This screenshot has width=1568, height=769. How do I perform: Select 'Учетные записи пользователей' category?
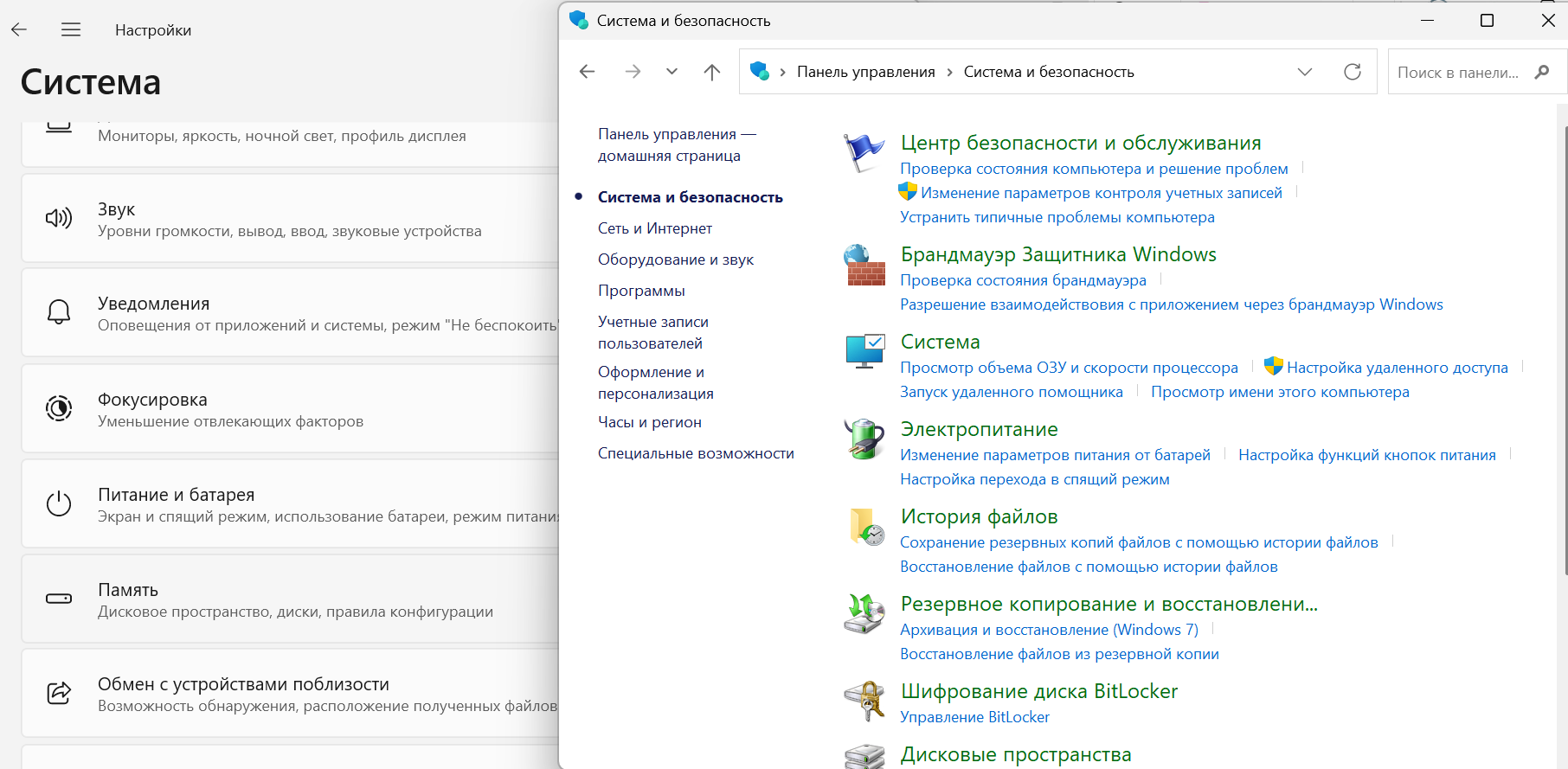coord(653,332)
